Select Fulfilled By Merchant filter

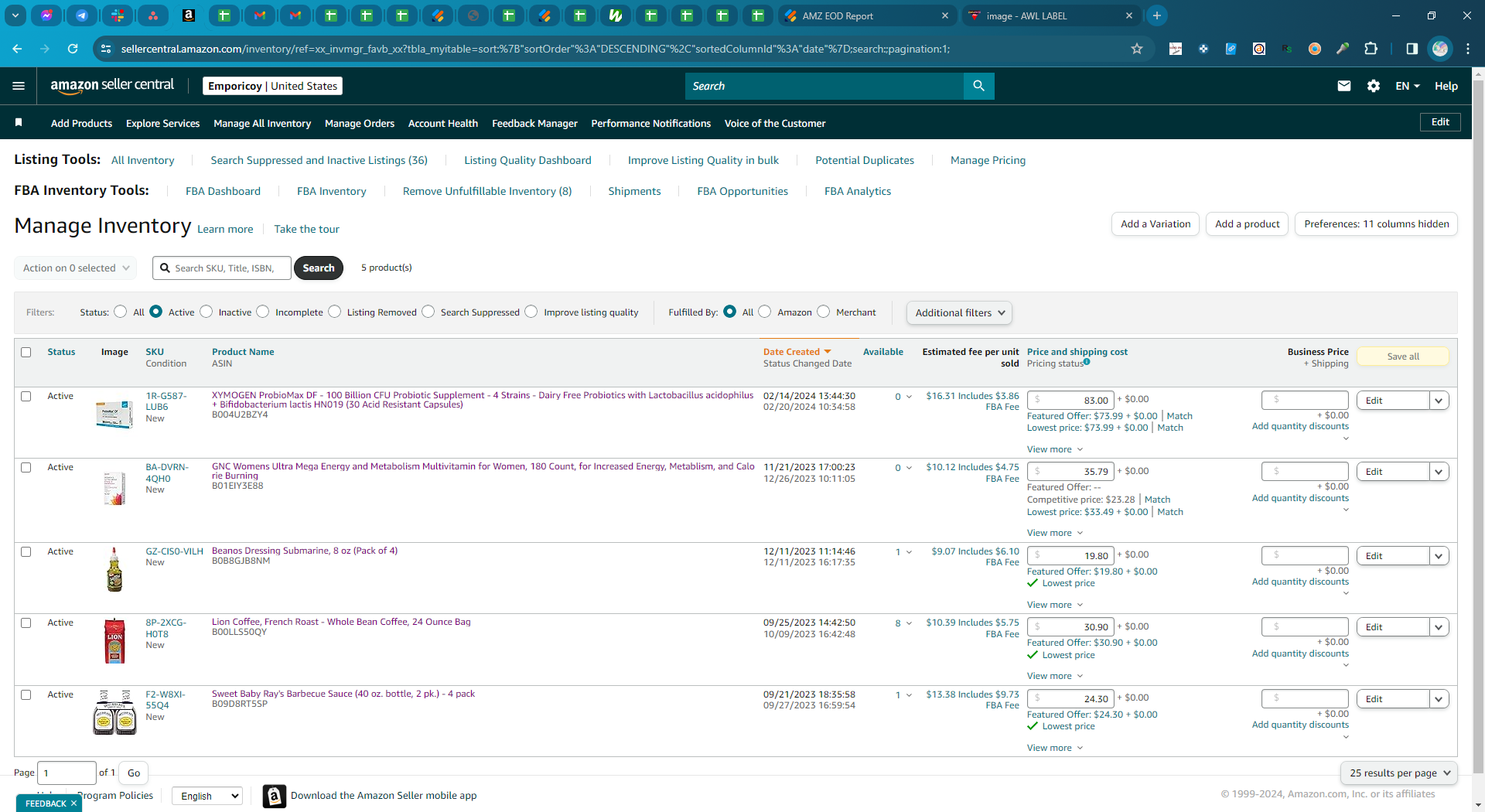pyautogui.click(x=824, y=312)
